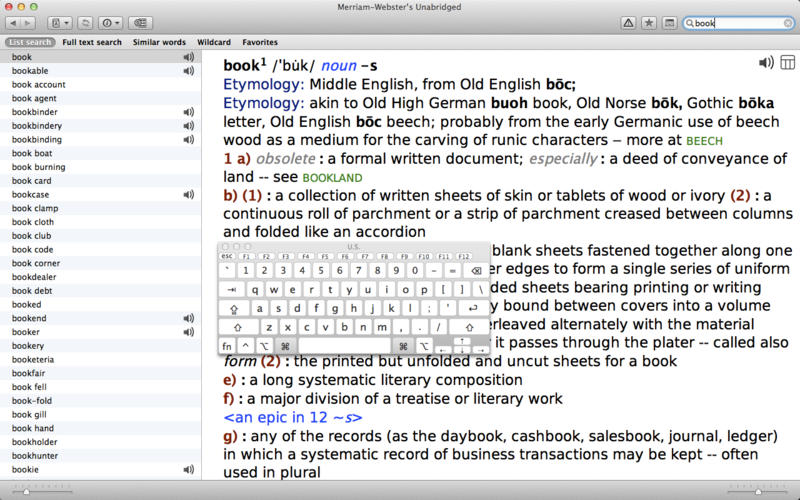This screenshot has width=800, height=500.
Task: Select bookcase in the word list
Action: [x=32, y=195]
